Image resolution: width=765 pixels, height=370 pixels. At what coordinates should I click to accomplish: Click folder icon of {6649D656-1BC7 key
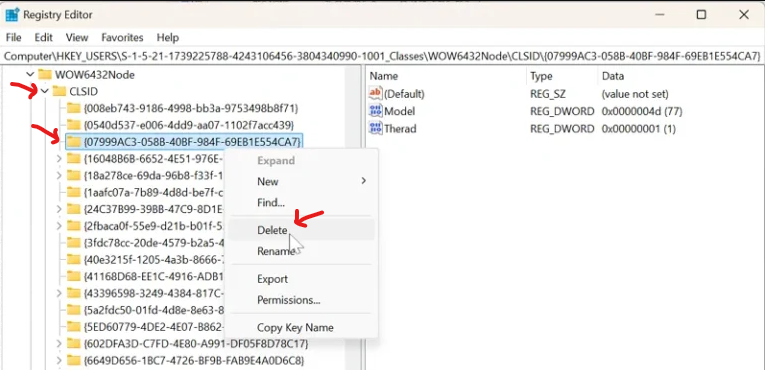click(73, 360)
